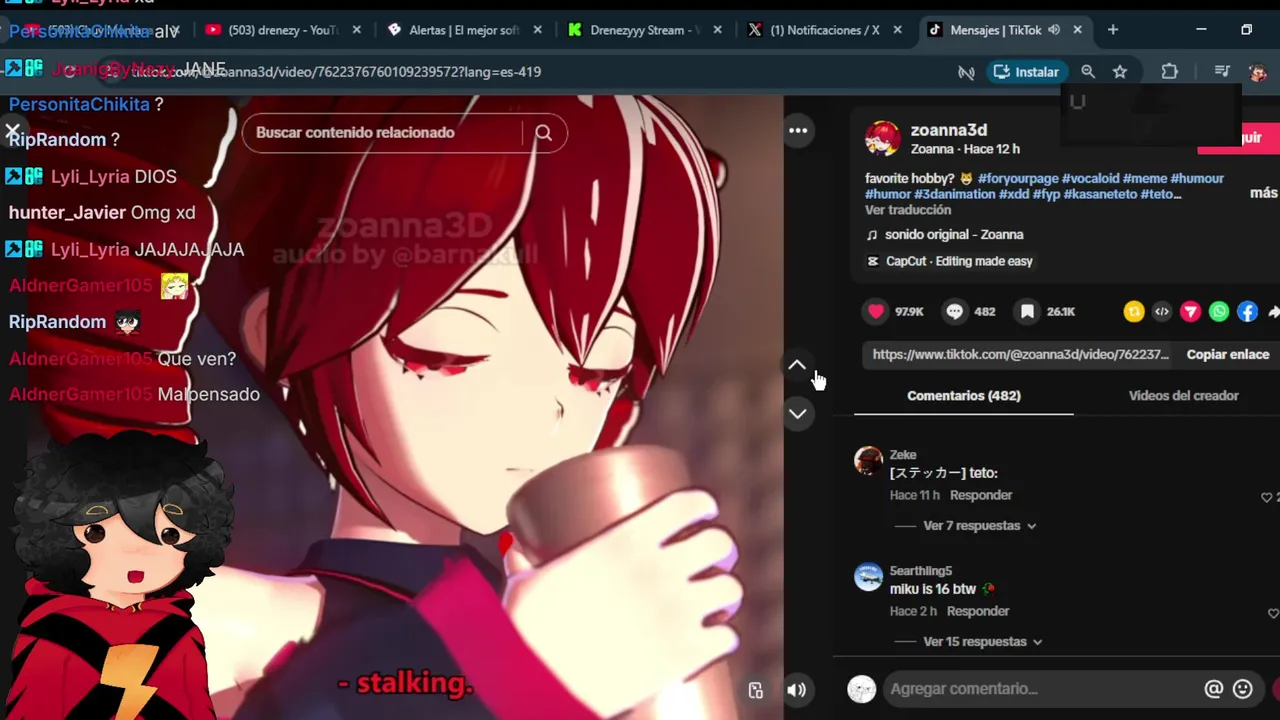Save the video with the bookmark icon
The width and height of the screenshot is (1280, 720).
[1027, 312]
